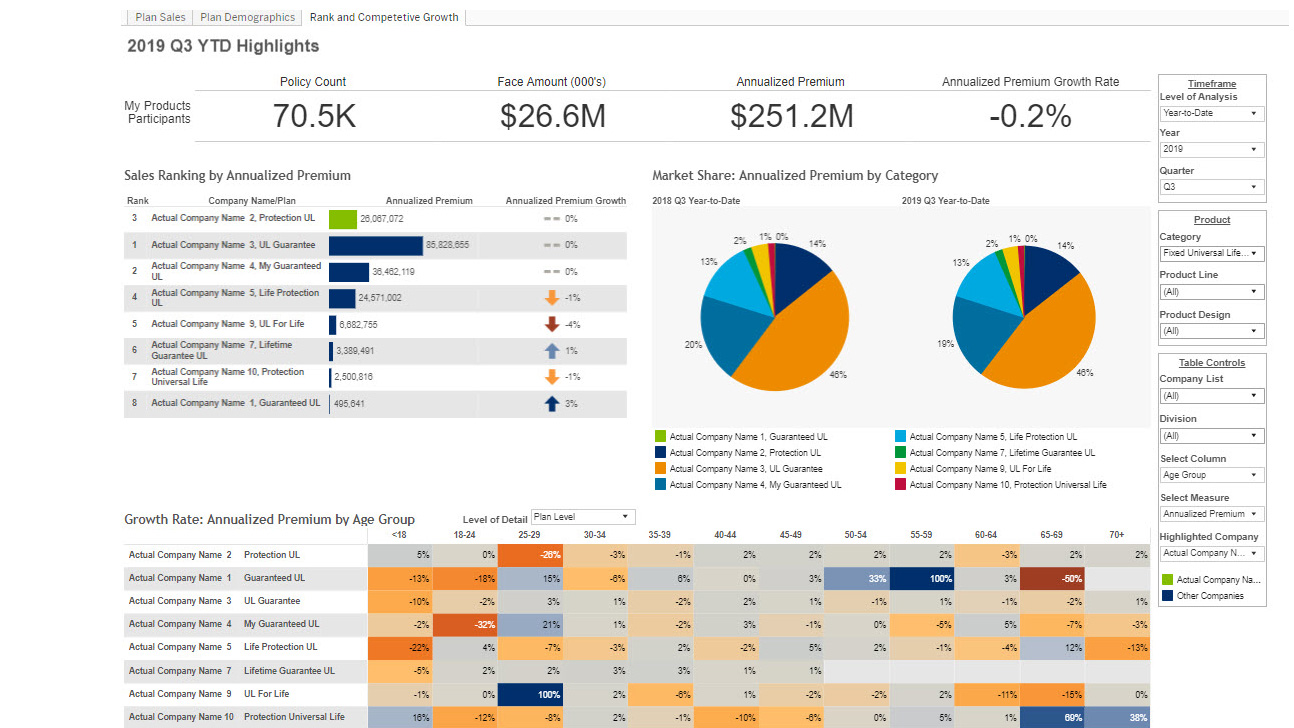
Task: Open the Category Fixed Universal Life dropdown
Action: (1211, 254)
